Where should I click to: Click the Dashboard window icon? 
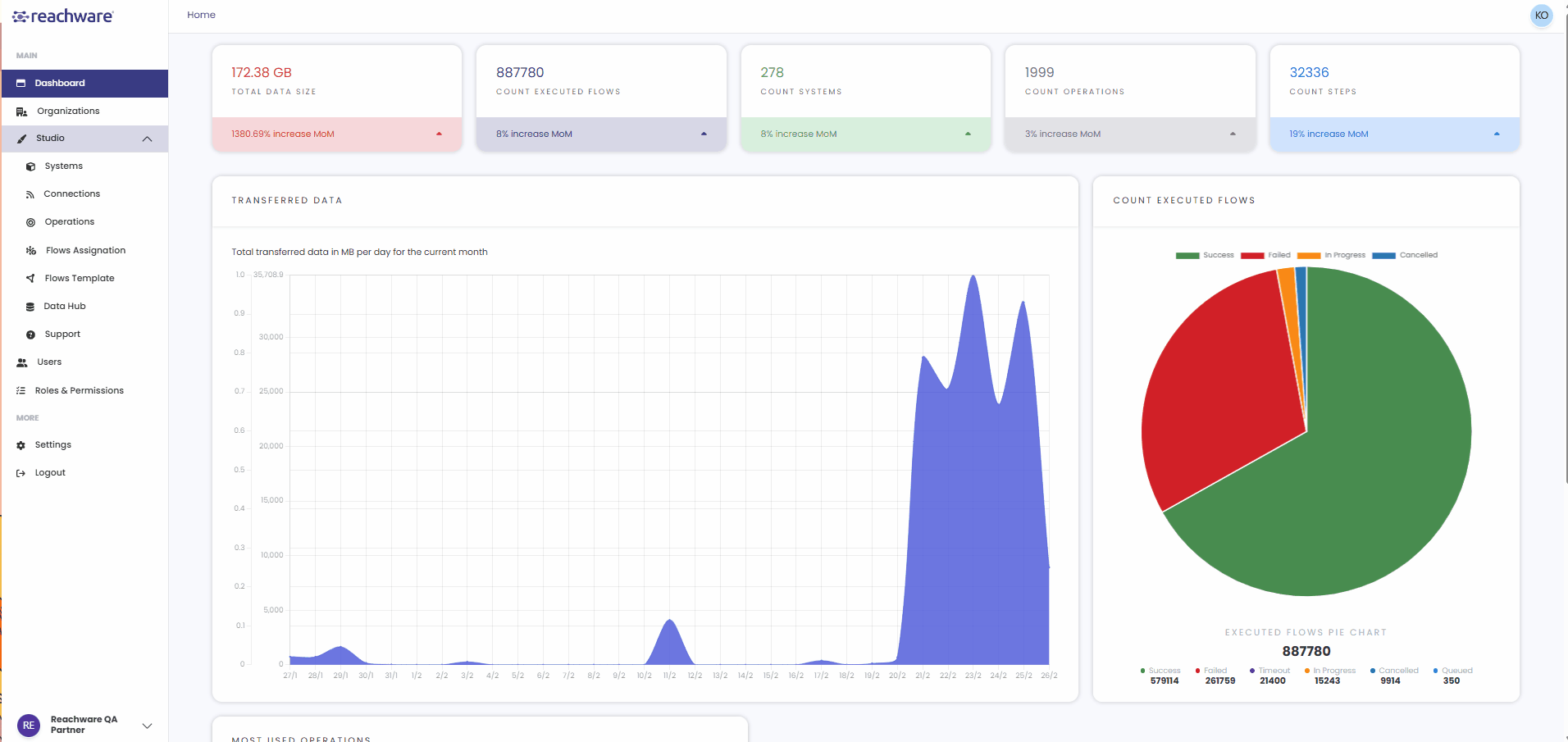21,84
